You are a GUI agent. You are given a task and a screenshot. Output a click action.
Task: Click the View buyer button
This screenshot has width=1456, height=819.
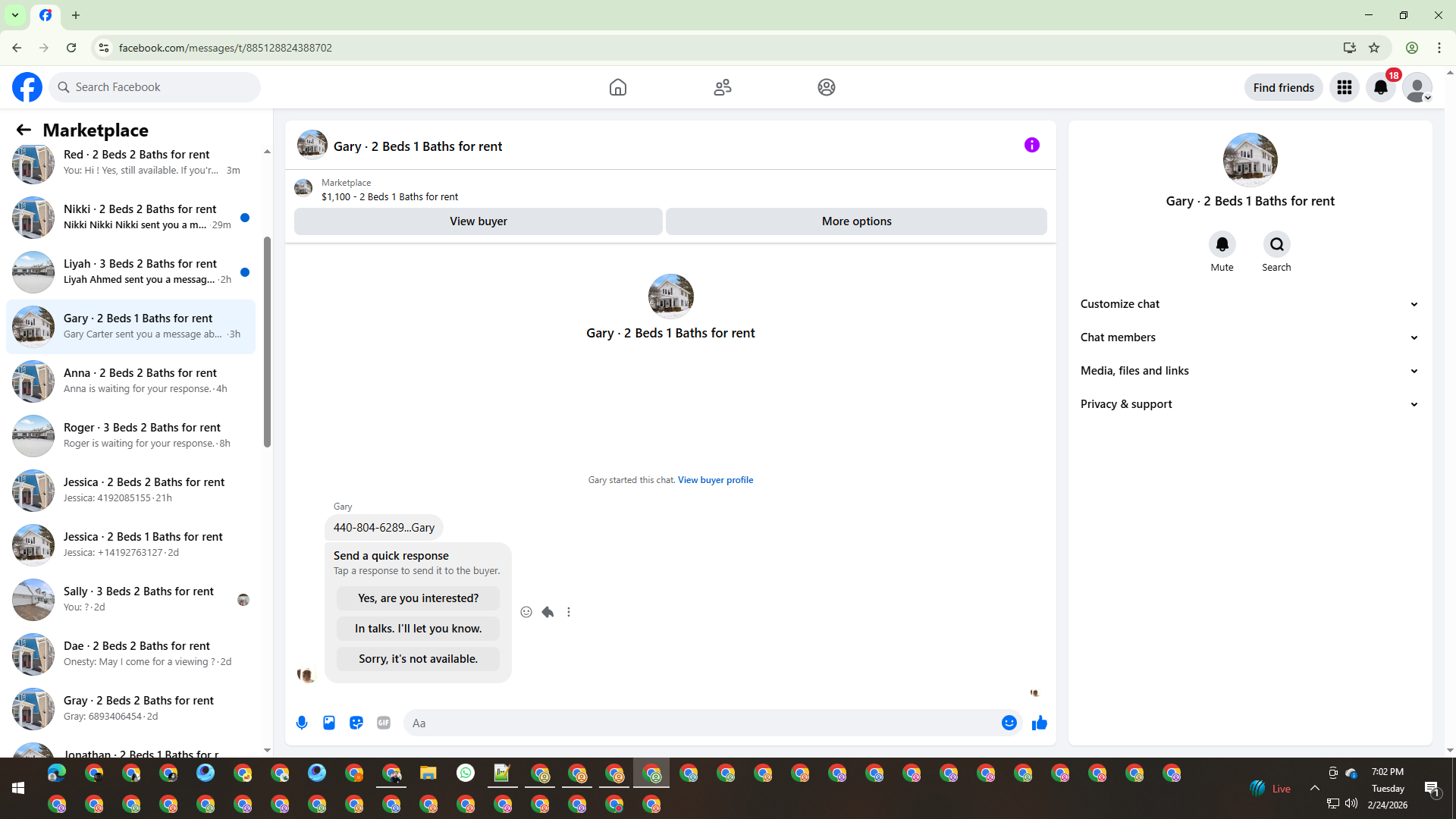[x=478, y=221]
